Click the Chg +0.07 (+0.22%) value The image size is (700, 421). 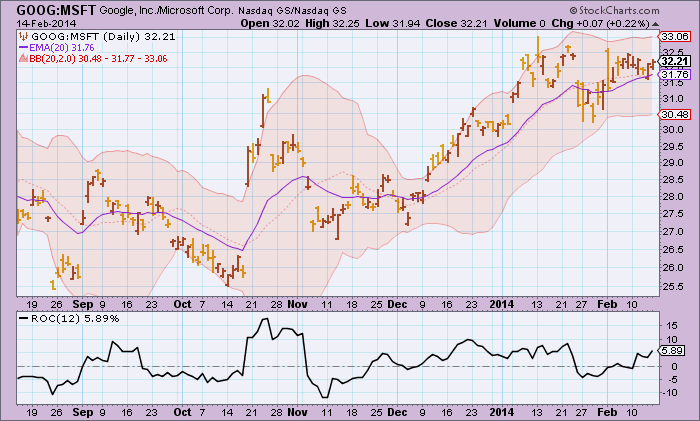(600, 24)
